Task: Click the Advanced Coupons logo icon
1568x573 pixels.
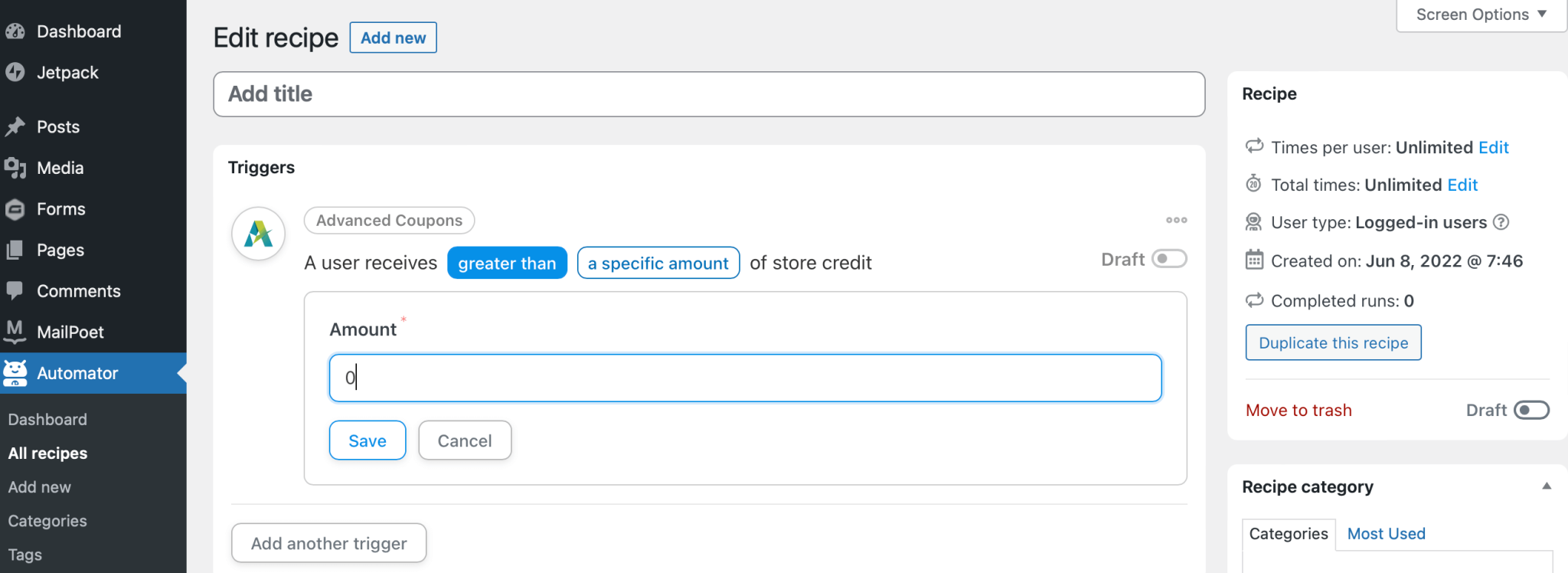Action: coord(259,234)
